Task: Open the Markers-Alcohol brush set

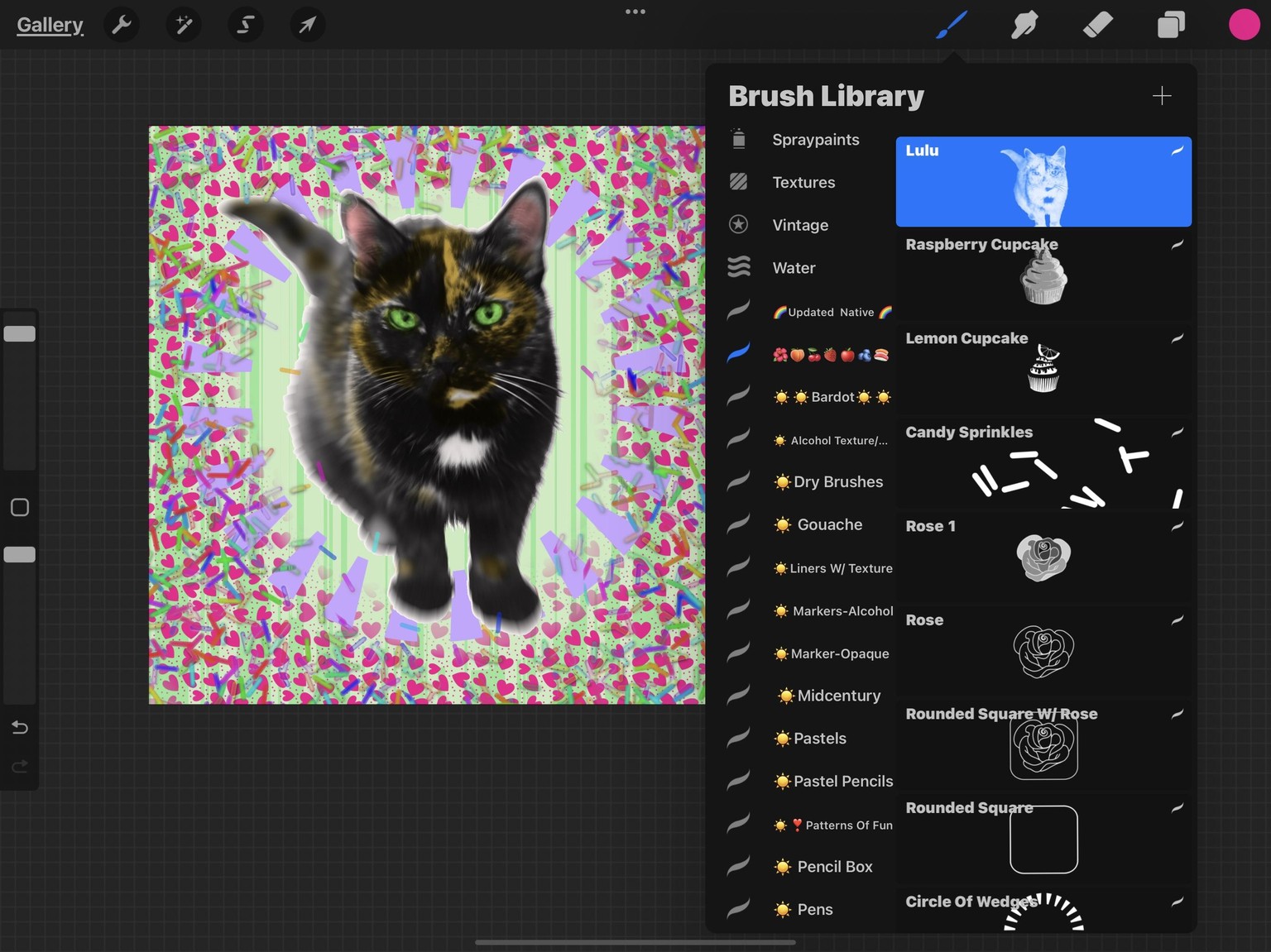Action: coord(810,610)
